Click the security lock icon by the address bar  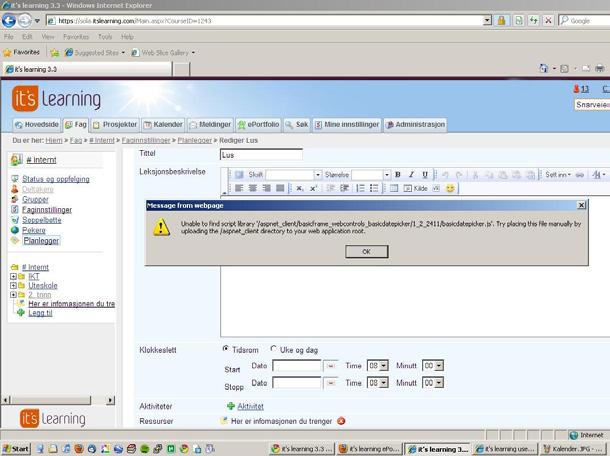pyautogui.click(x=501, y=20)
